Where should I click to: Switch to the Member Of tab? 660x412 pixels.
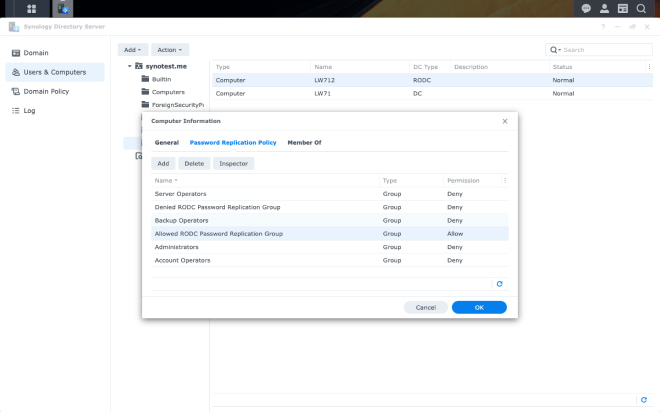[x=304, y=143]
